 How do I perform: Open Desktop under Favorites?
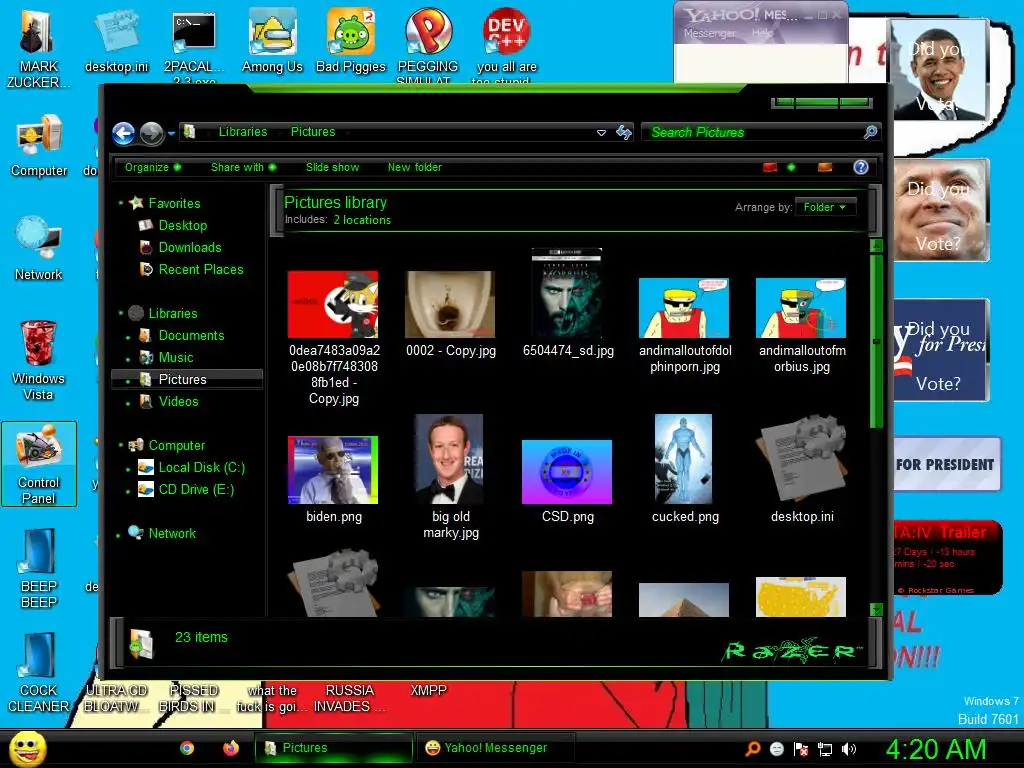click(x=182, y=225)
